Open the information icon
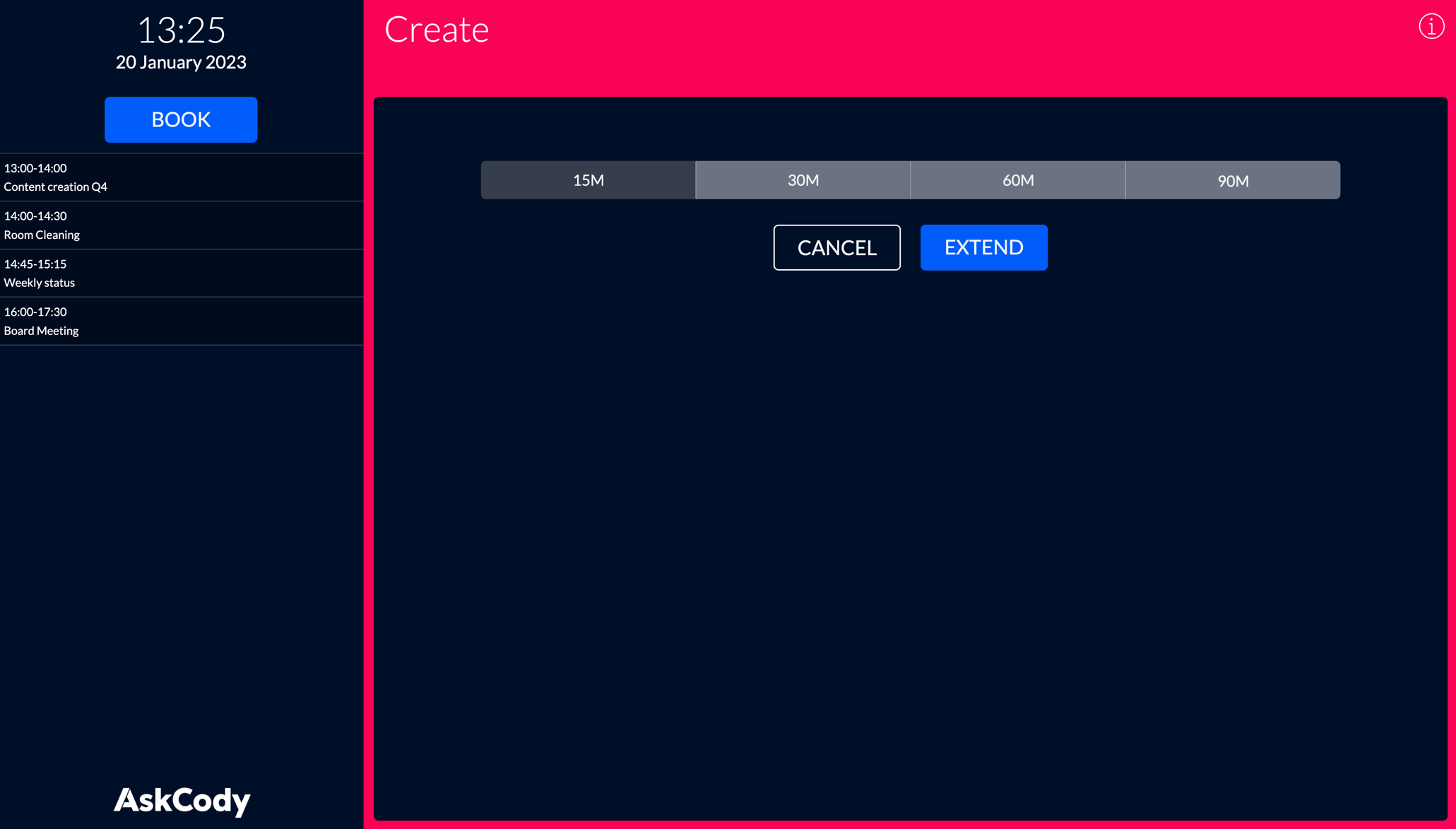 click(1431, 26)
